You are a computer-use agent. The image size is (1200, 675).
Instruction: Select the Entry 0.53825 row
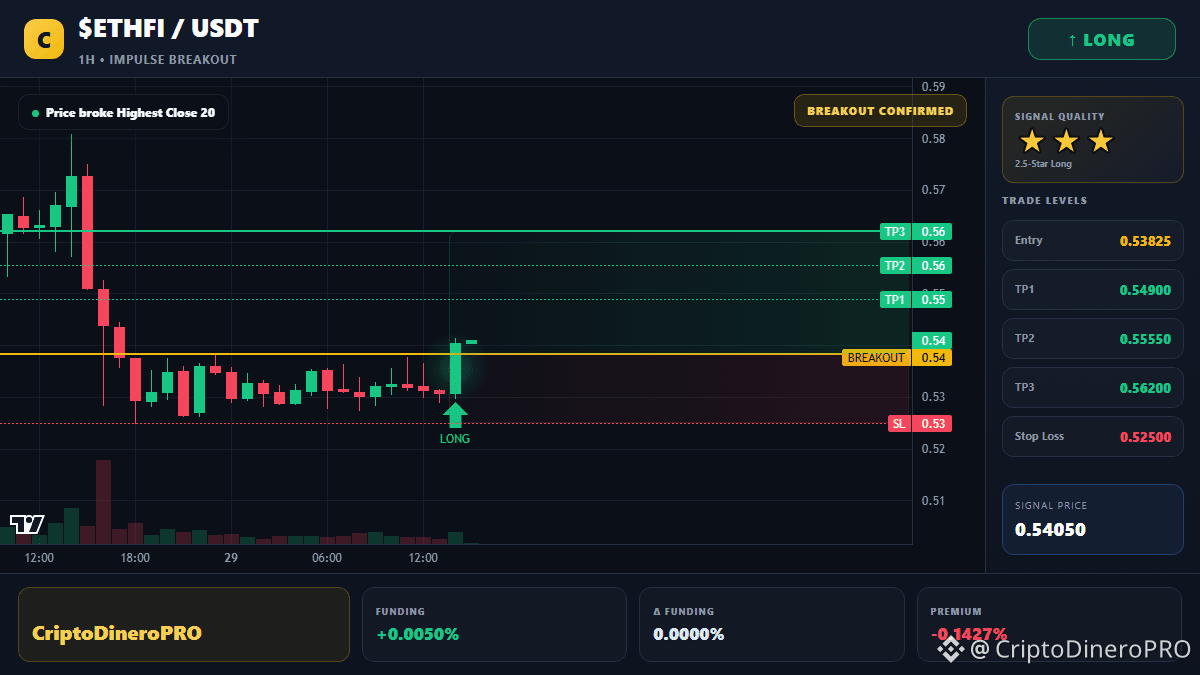pos(1092,240)
